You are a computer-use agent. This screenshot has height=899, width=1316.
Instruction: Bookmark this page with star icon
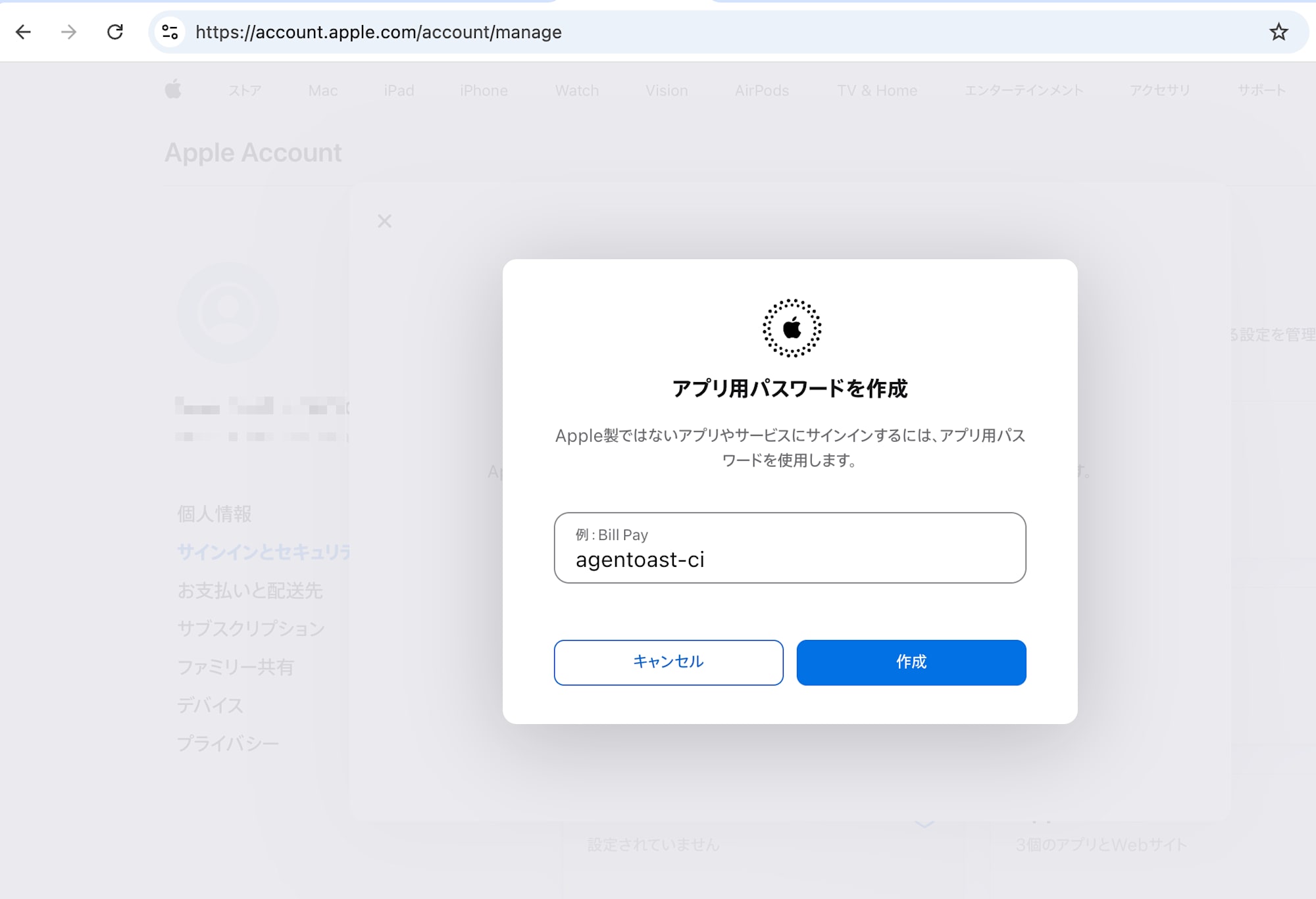[1278, 32]
